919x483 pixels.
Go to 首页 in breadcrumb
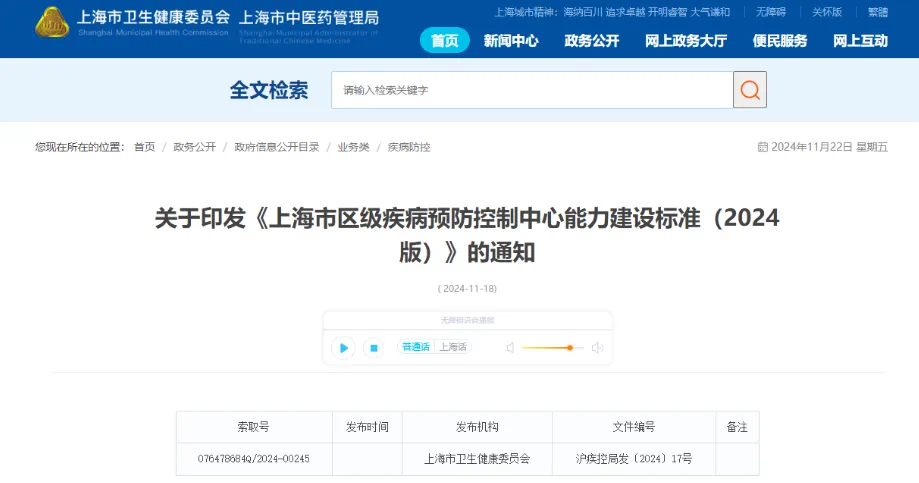144,147
